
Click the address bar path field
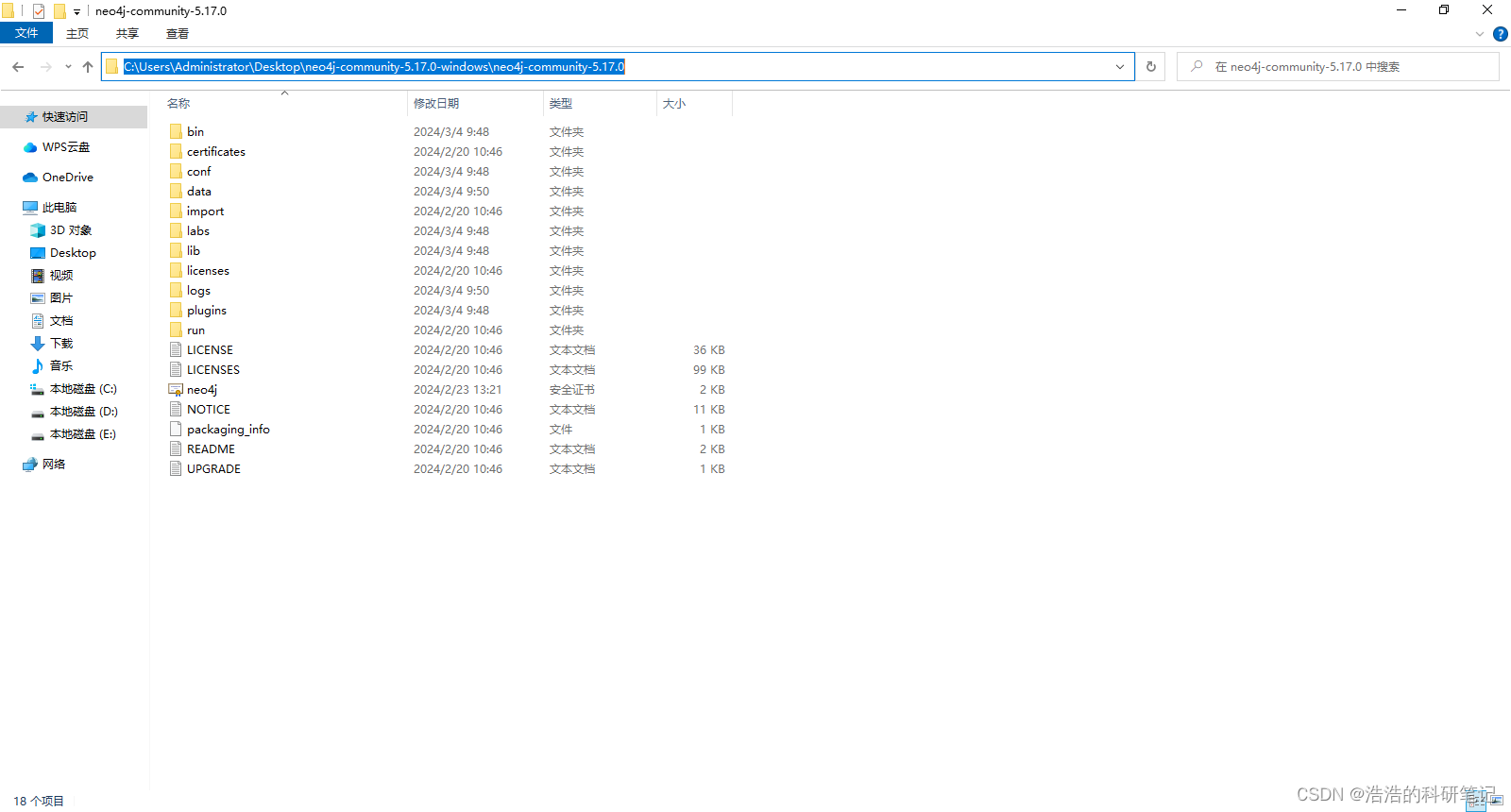click(618, 67)
